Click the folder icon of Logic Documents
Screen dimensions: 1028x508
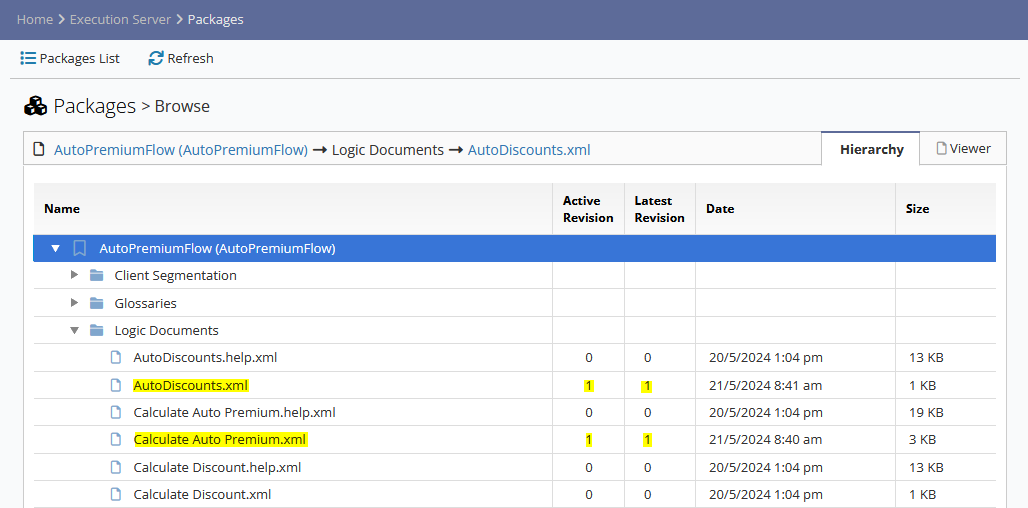point(96,330)
